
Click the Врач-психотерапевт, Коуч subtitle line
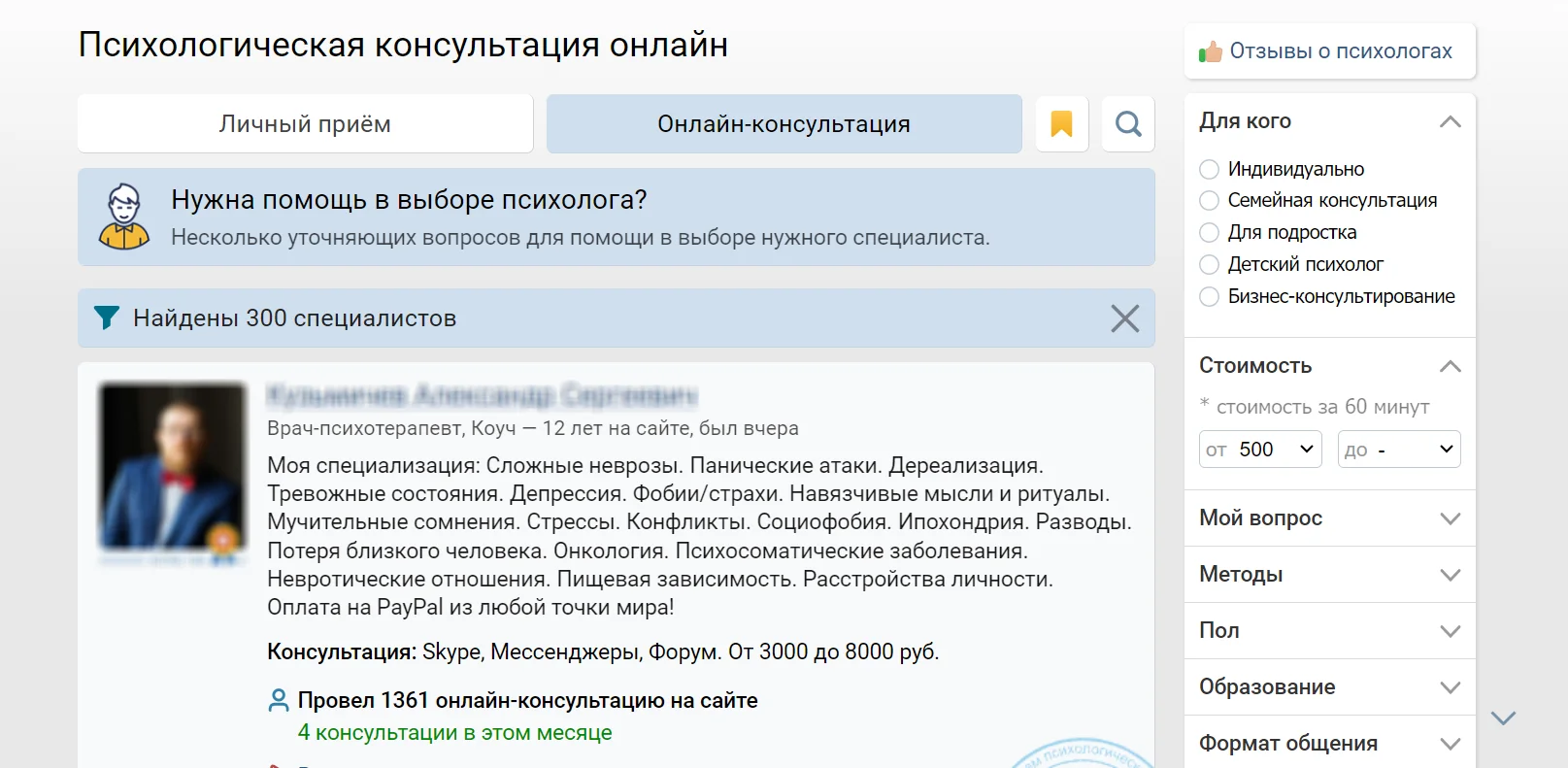coord(533,428)
